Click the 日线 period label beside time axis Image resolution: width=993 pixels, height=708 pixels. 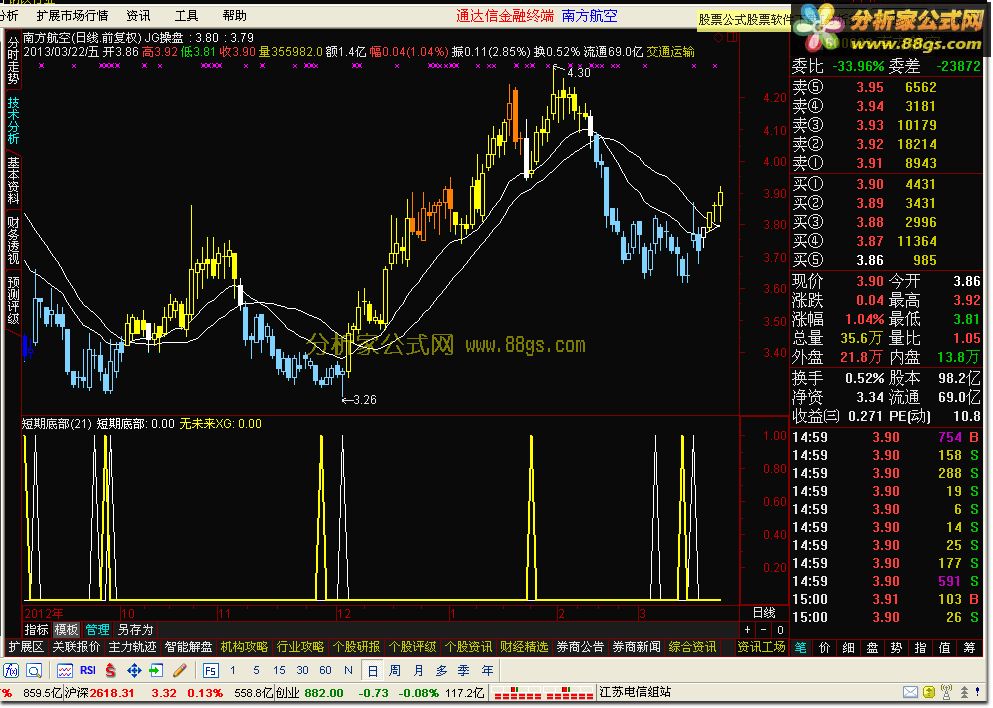pos(764,612)
